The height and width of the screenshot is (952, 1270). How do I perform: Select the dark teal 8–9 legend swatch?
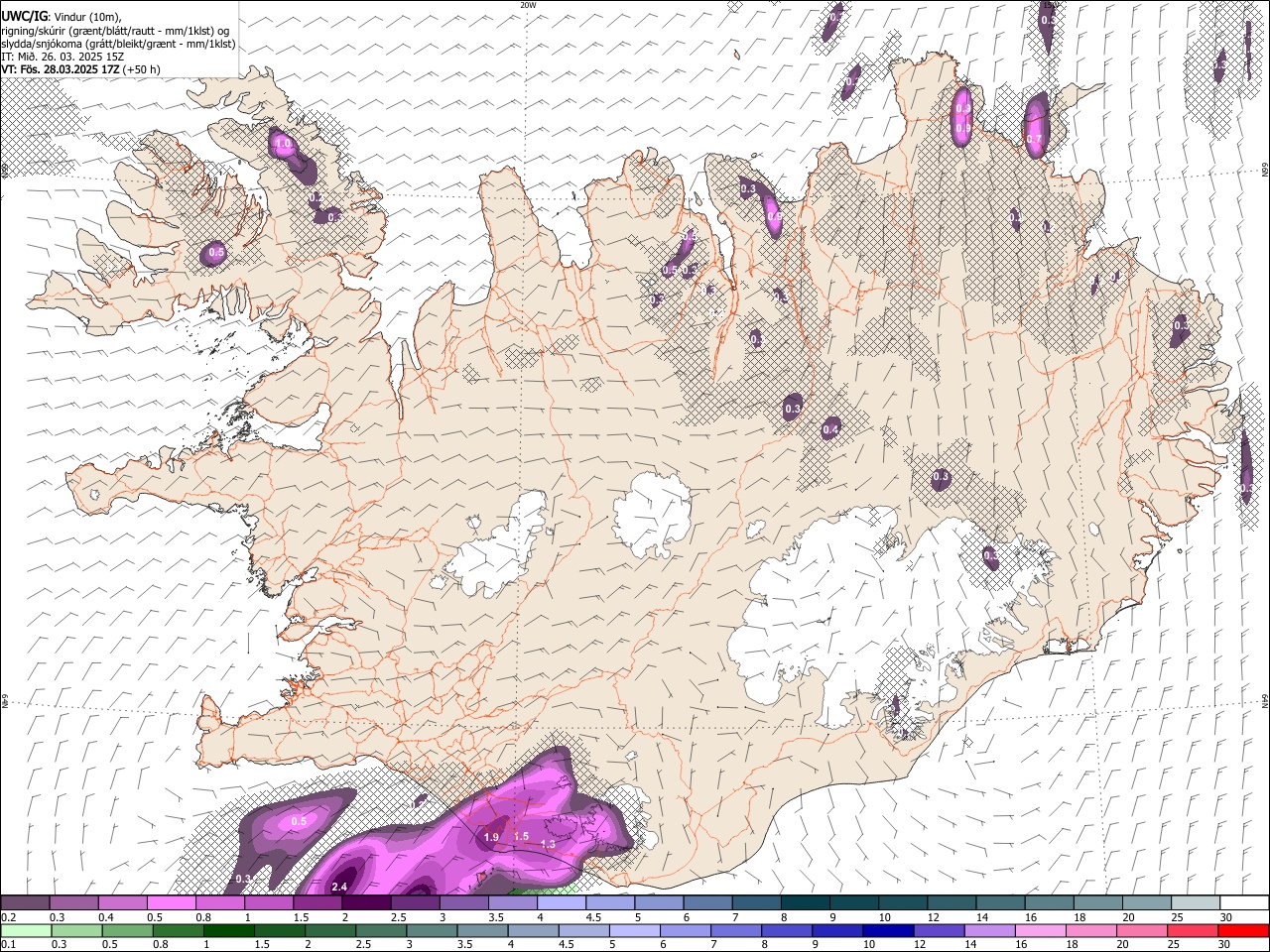806,902
